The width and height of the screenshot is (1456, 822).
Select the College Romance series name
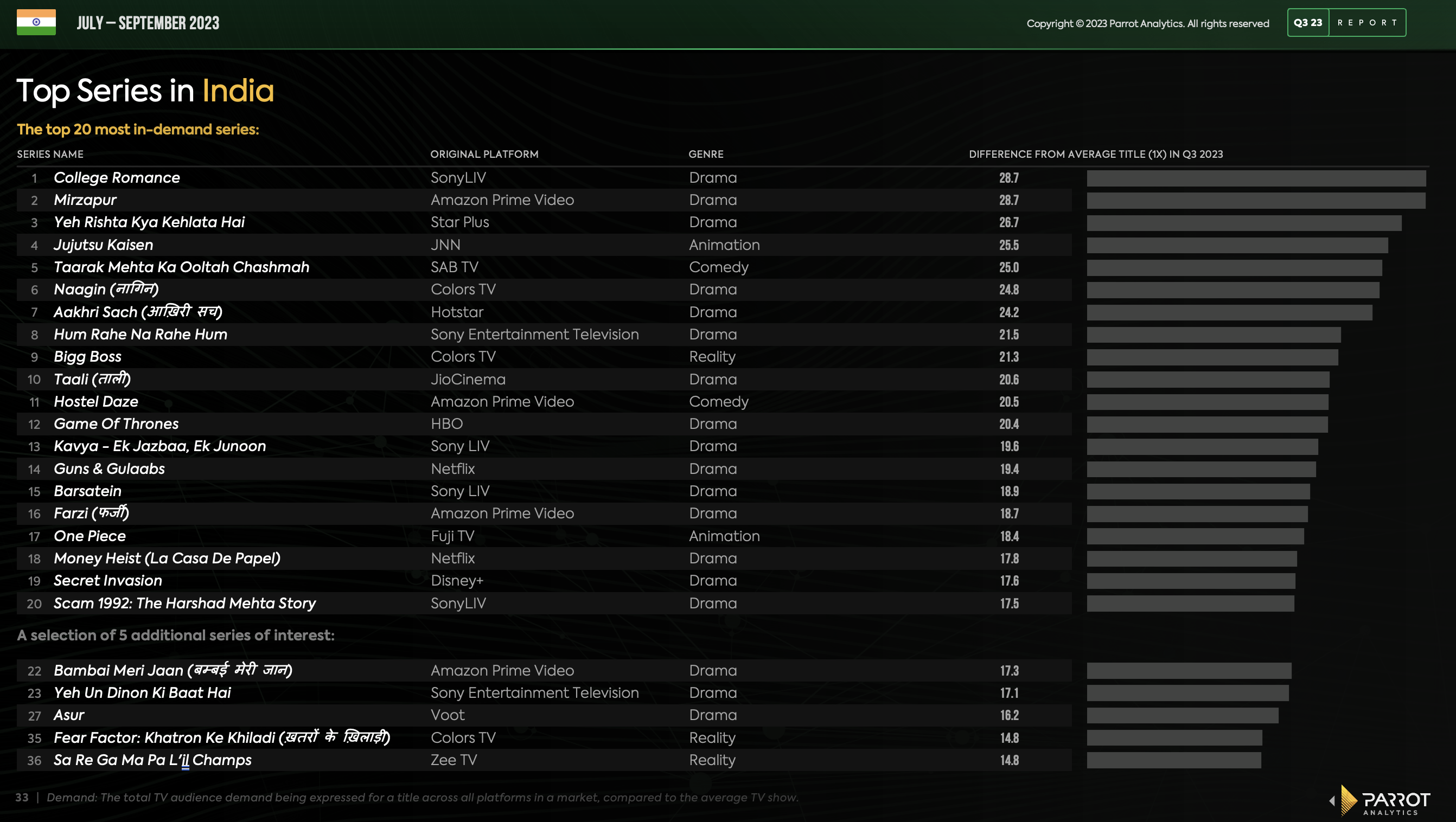click(117, 177)
